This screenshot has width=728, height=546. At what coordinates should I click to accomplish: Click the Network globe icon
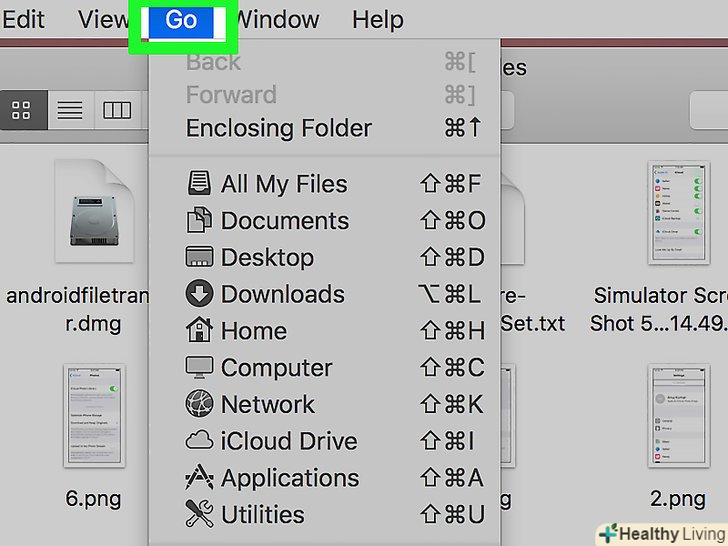199,404
